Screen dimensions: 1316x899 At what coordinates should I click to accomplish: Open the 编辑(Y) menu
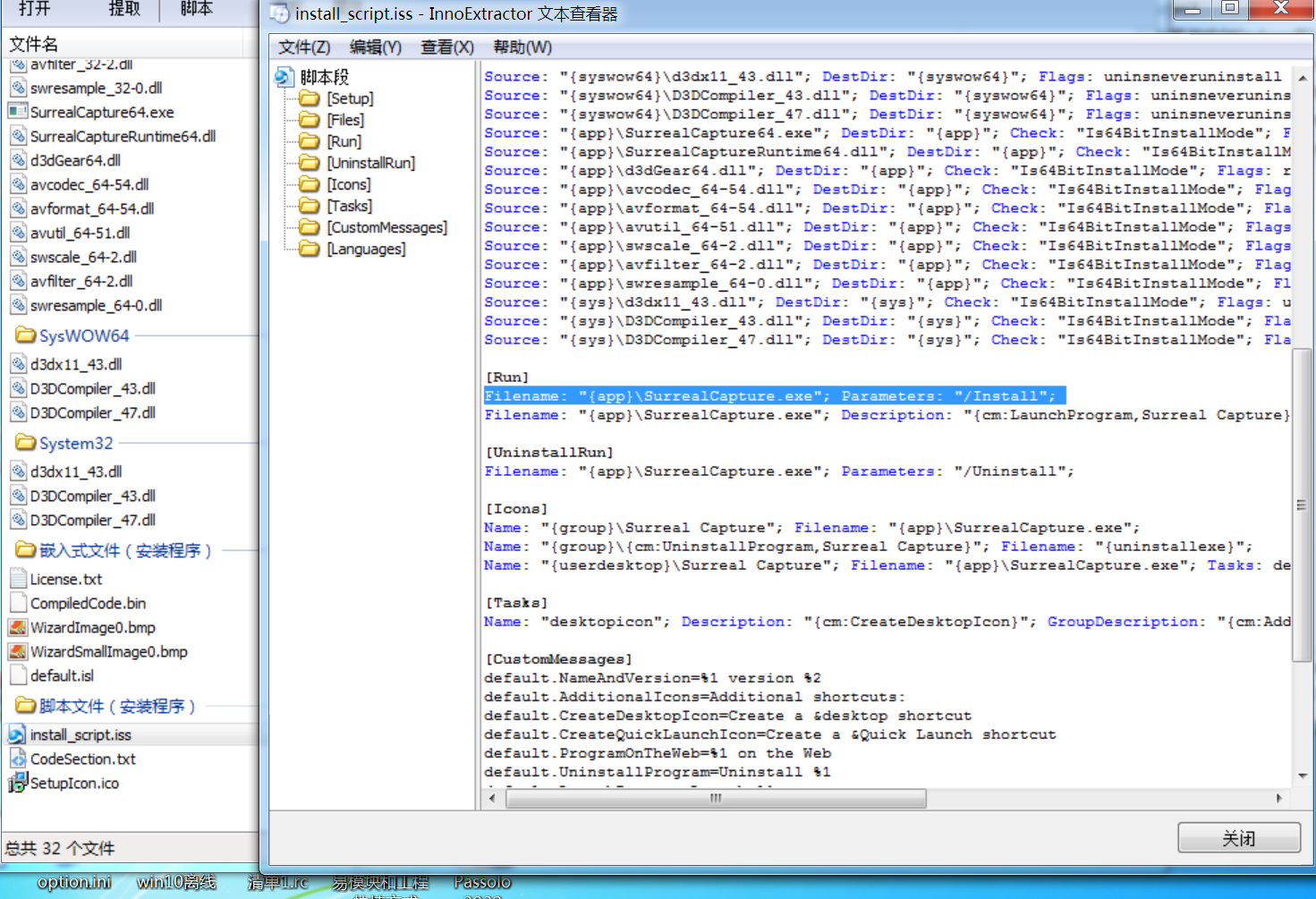375,47
